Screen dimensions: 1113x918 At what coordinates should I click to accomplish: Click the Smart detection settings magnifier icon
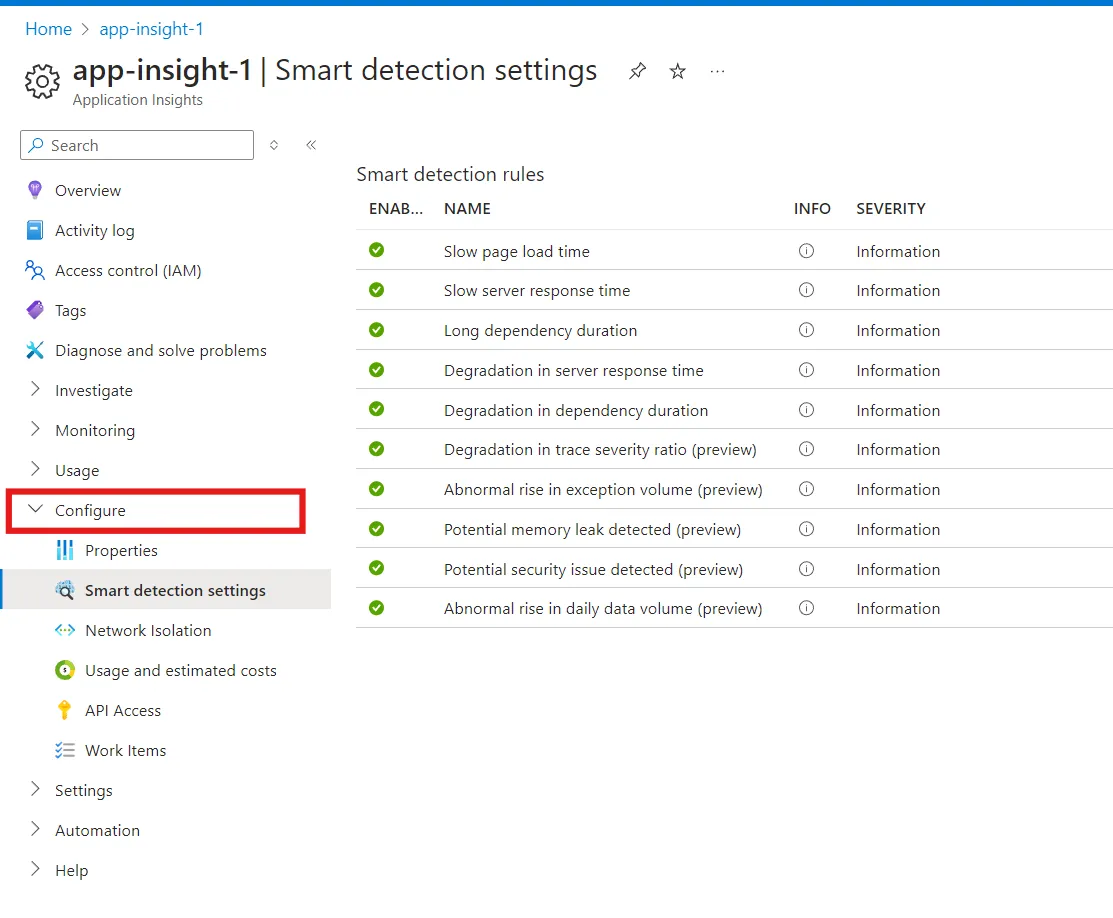coord(65,590)
